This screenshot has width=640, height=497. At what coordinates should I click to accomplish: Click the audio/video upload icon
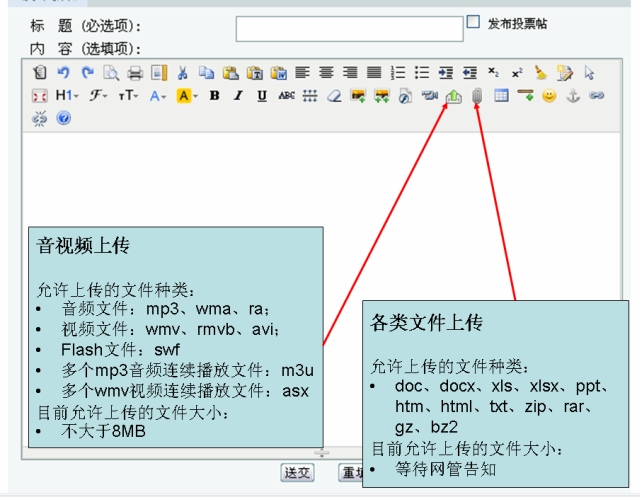[x=452, y=96]
